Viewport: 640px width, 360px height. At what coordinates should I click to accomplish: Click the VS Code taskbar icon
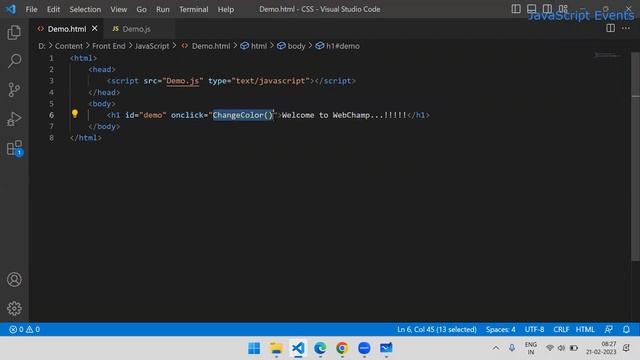point(298,348)
